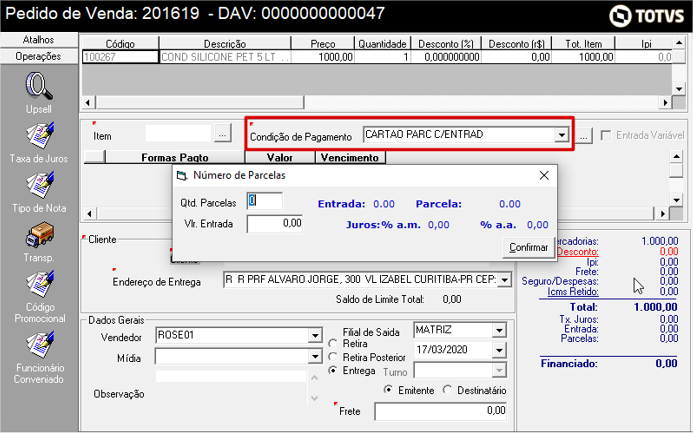Image resolution: width=693 pixels, height=433 pixels.
Task: Click the Icms Retido link
Action: click(573, 292)
